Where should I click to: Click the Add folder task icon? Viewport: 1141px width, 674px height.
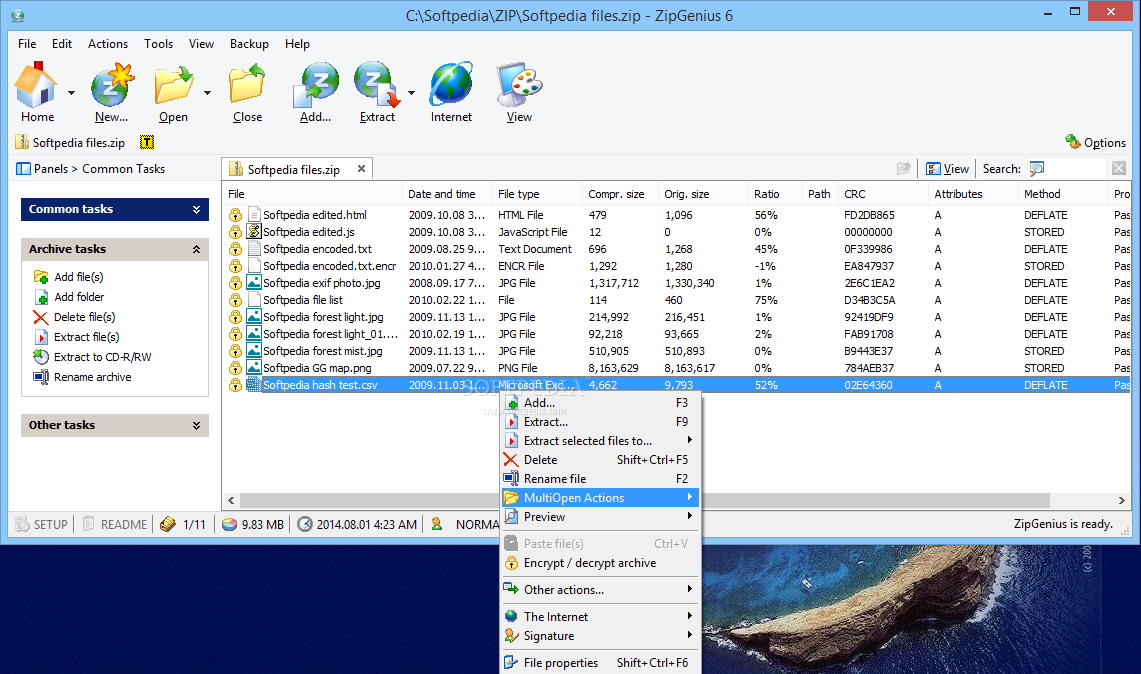tap(41, 297)
